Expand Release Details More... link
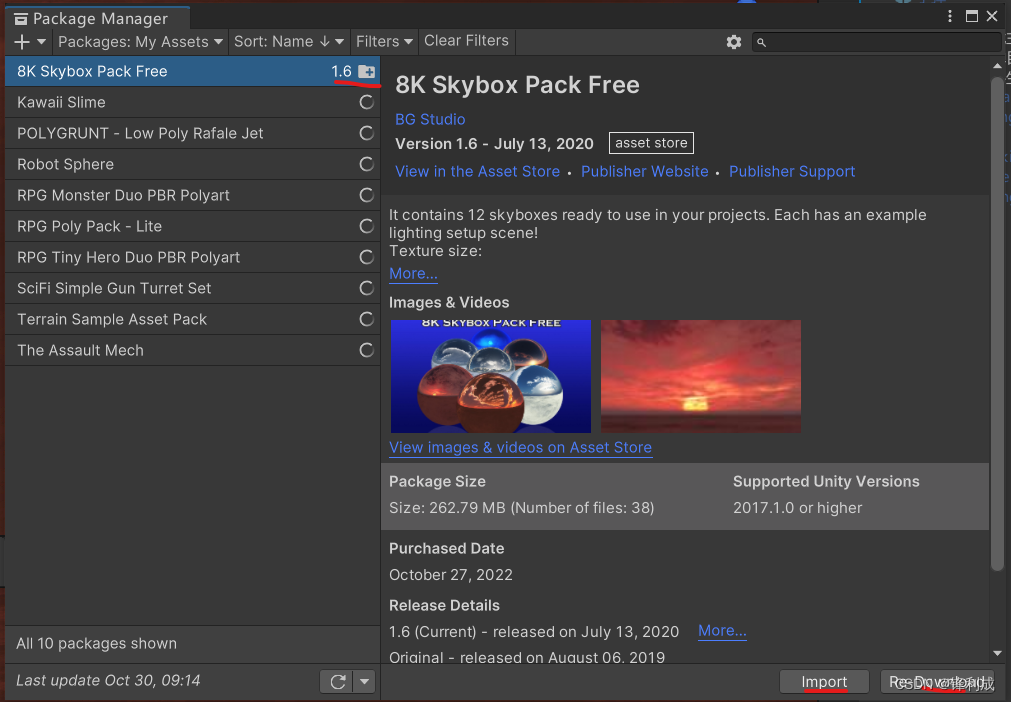This screenshot has width=1011, height=702. point(722,630)
